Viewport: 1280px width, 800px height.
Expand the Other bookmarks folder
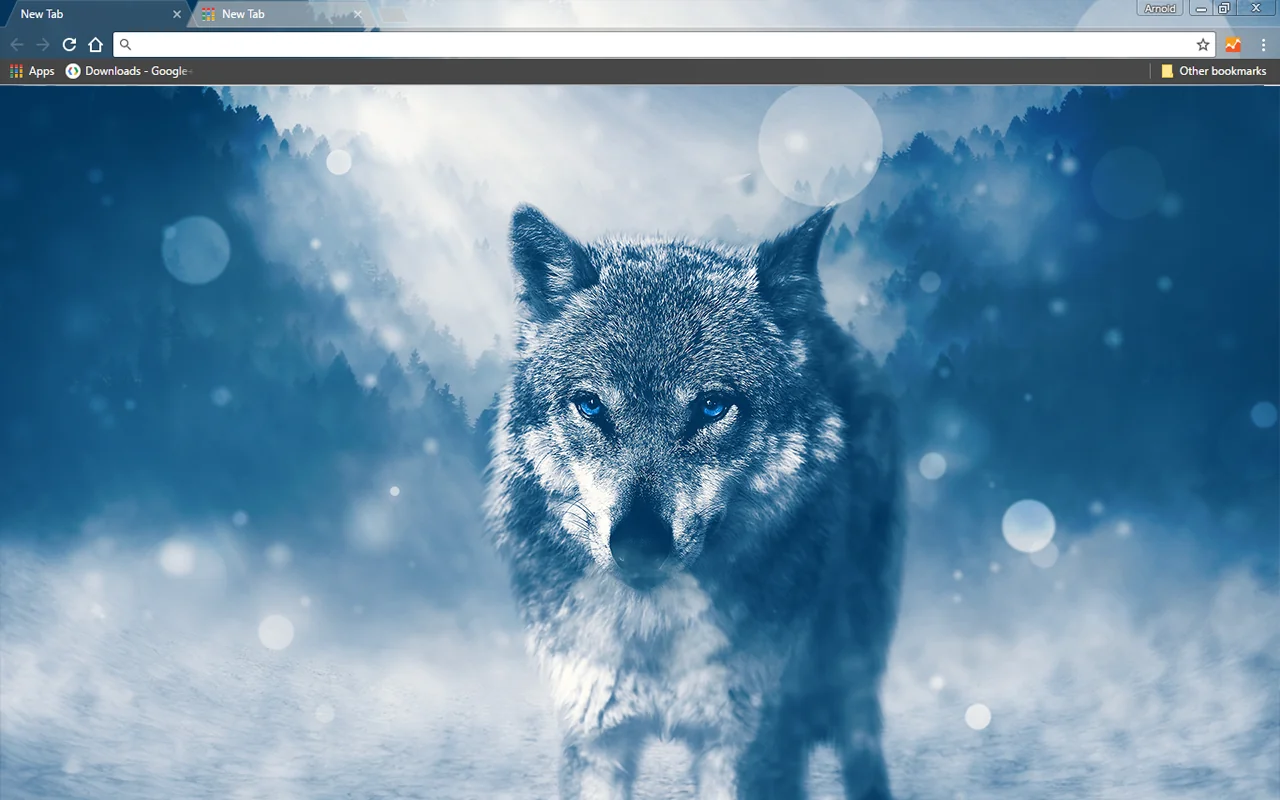(1213, 71)
